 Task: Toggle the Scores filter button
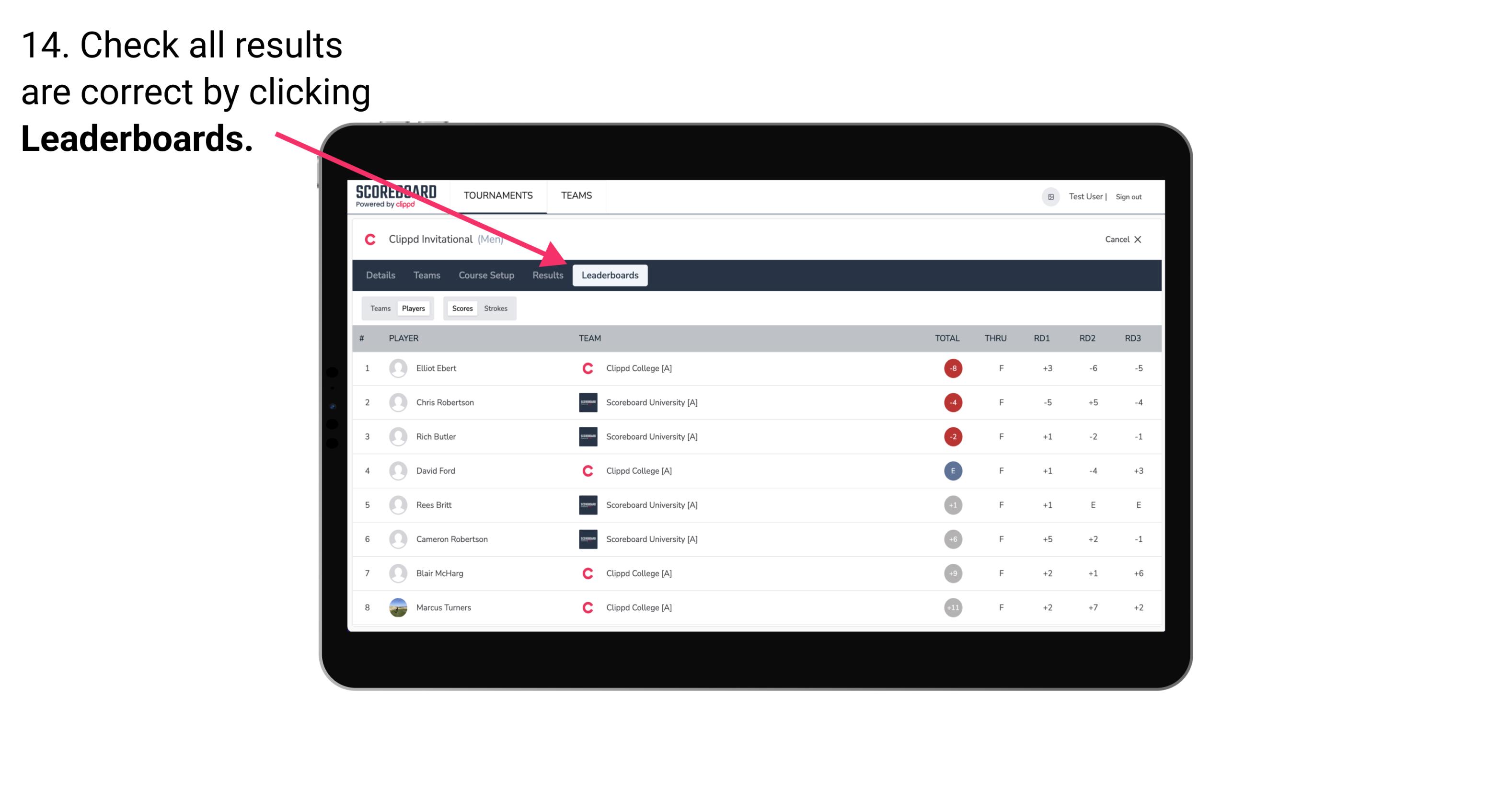click(461, 308)
